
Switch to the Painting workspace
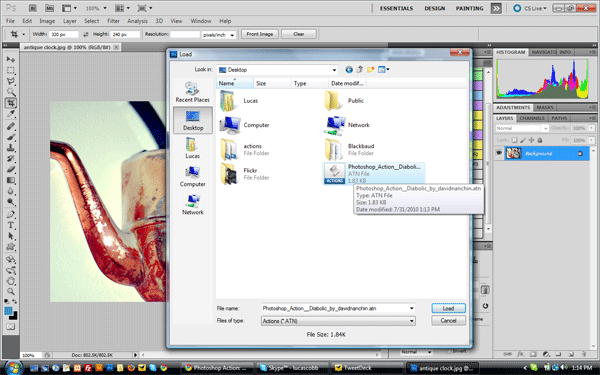[x=470, y=8]
